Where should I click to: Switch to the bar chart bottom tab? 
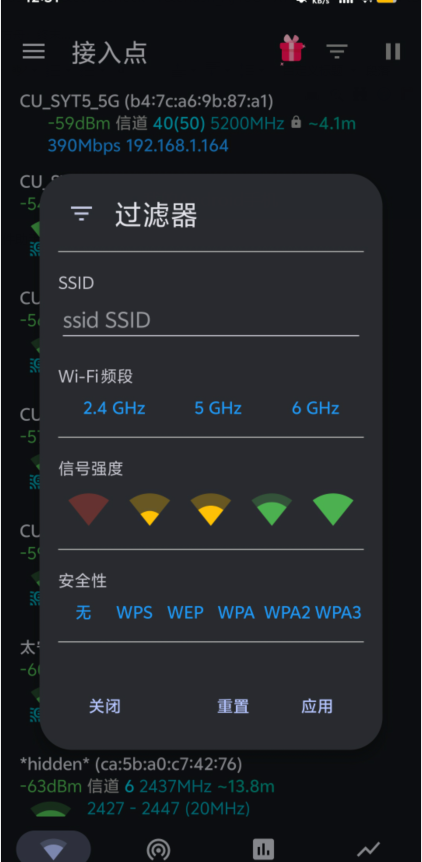(x=264, y=850)
